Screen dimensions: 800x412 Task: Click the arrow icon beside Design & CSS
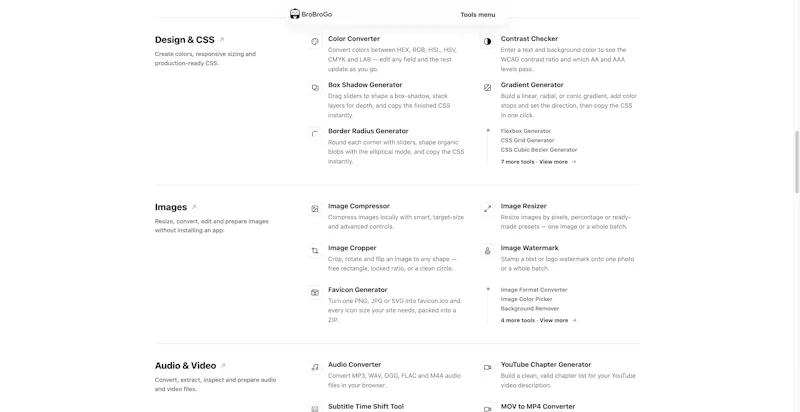[x=221, y=40]
